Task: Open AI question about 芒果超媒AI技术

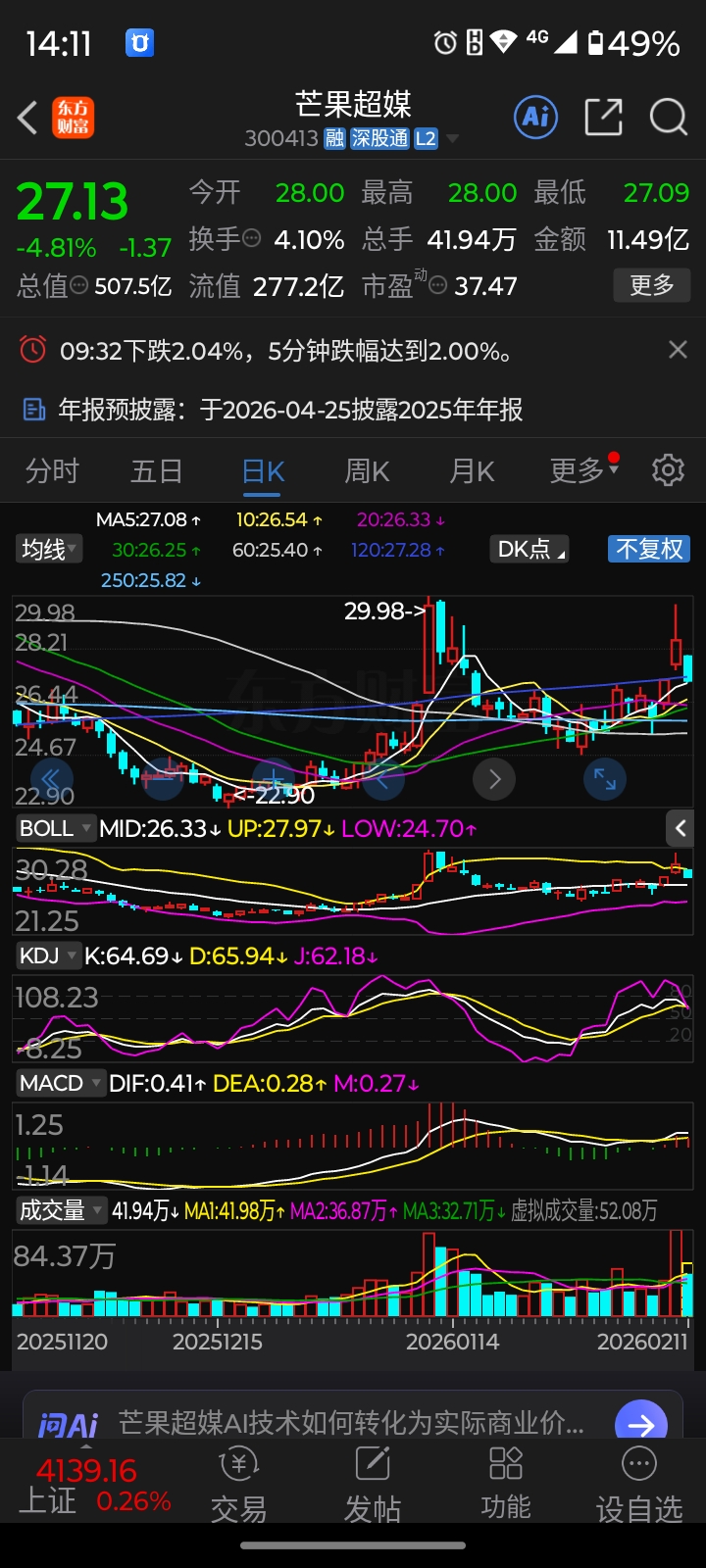Action: coord(351,1422)
